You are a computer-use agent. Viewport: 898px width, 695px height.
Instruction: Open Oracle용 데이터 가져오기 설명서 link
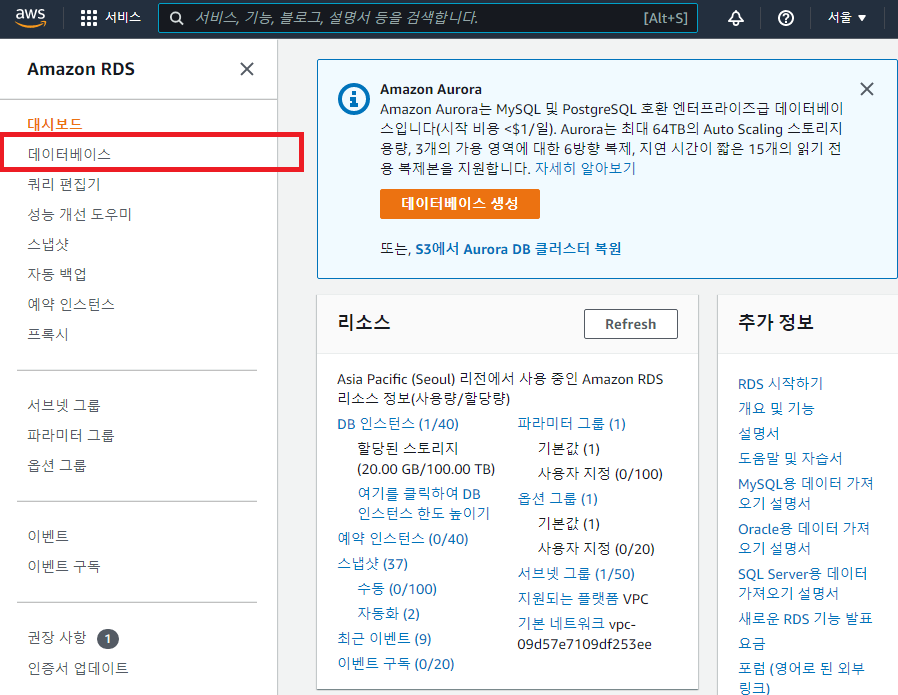(804, 538)
